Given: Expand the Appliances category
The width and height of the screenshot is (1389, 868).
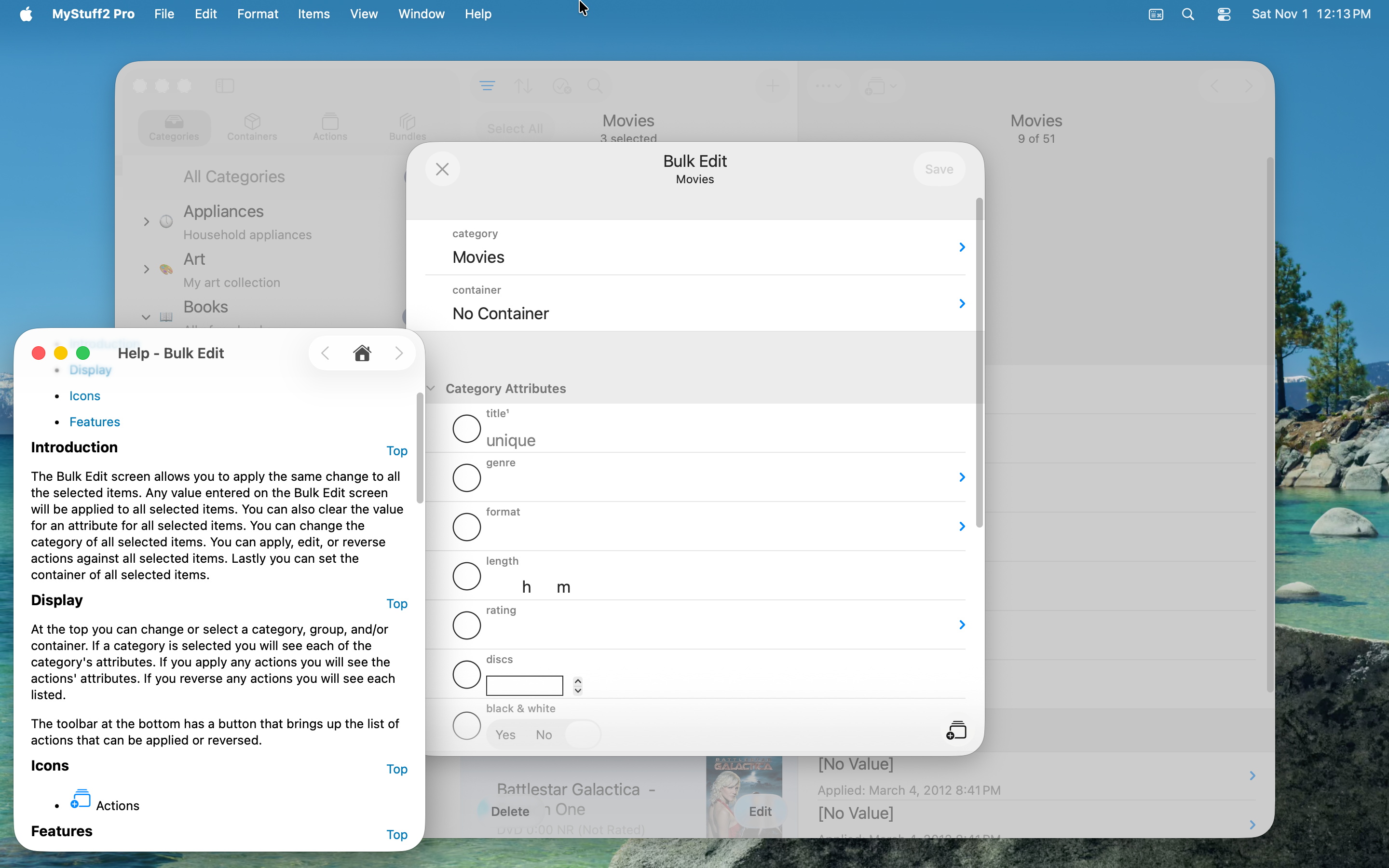Looking at the screenshot, I should pos(146,222).
